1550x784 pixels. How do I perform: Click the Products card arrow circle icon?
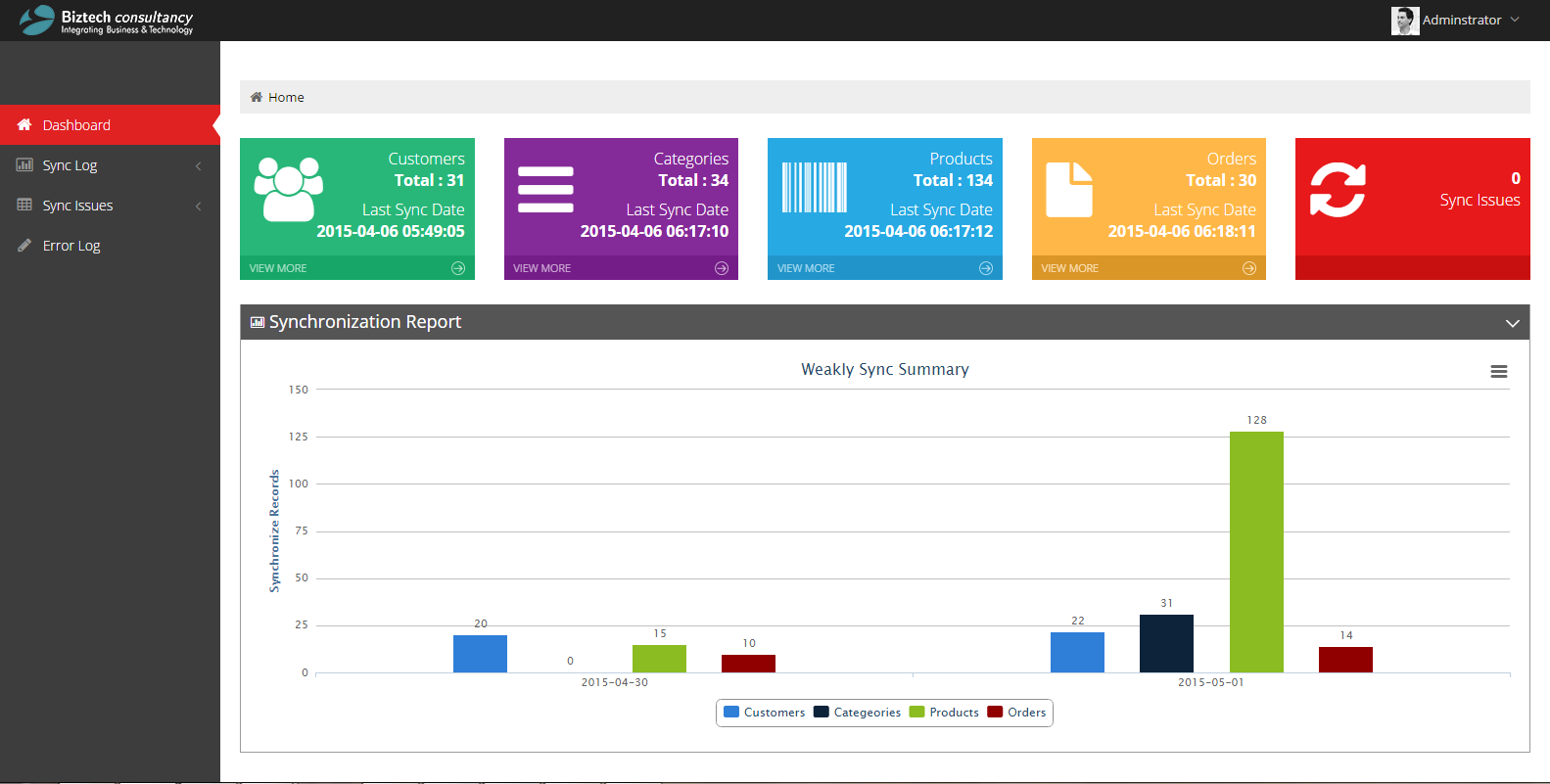(x=986, y=268)
